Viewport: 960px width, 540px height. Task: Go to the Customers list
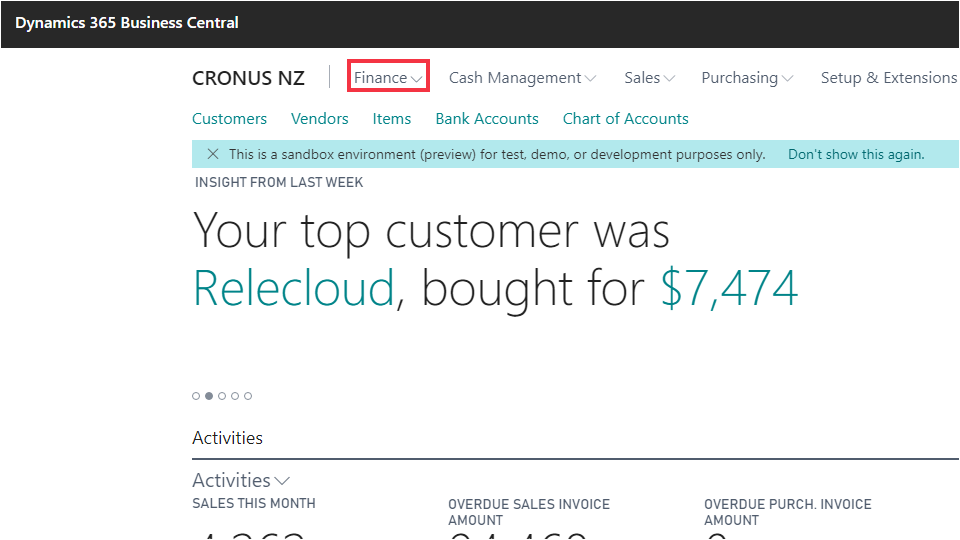pos(230,119)
